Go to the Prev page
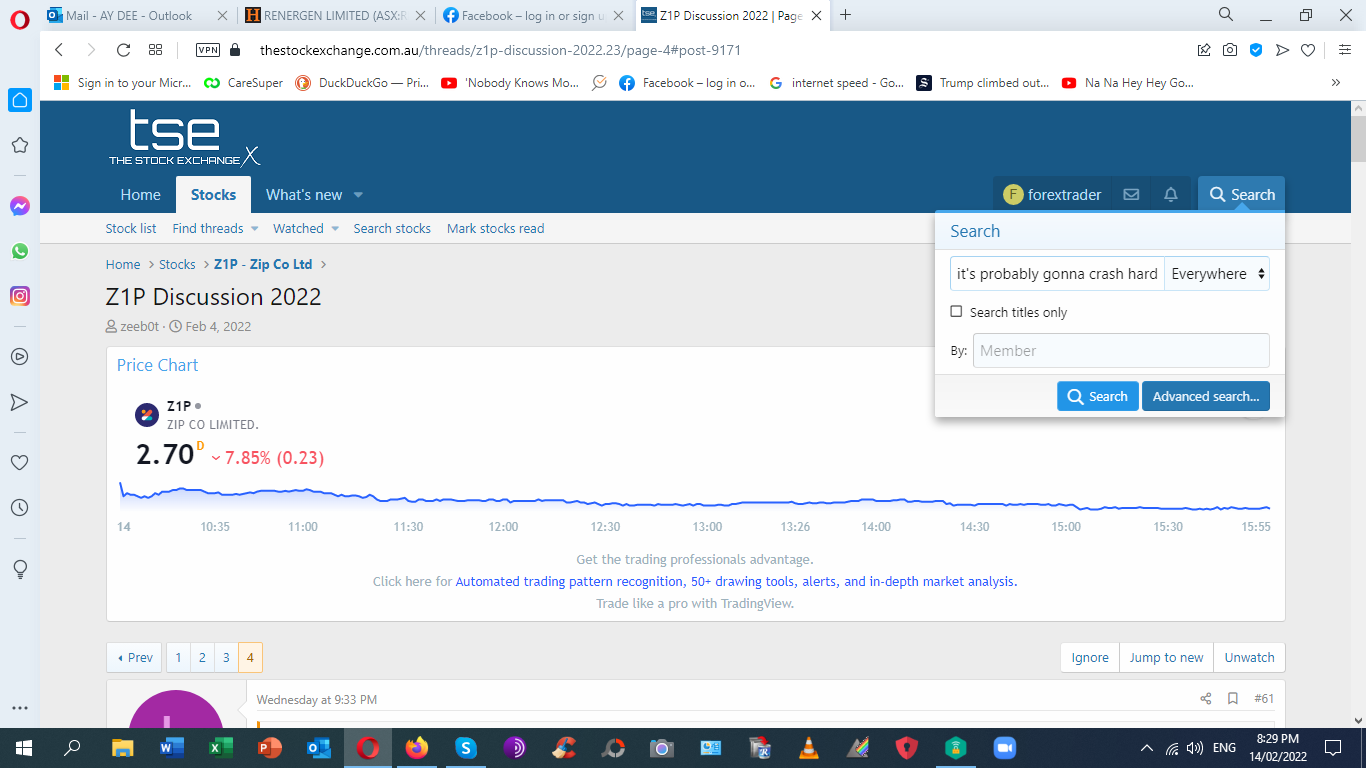 pyautogui.click(x=135, y=657)
